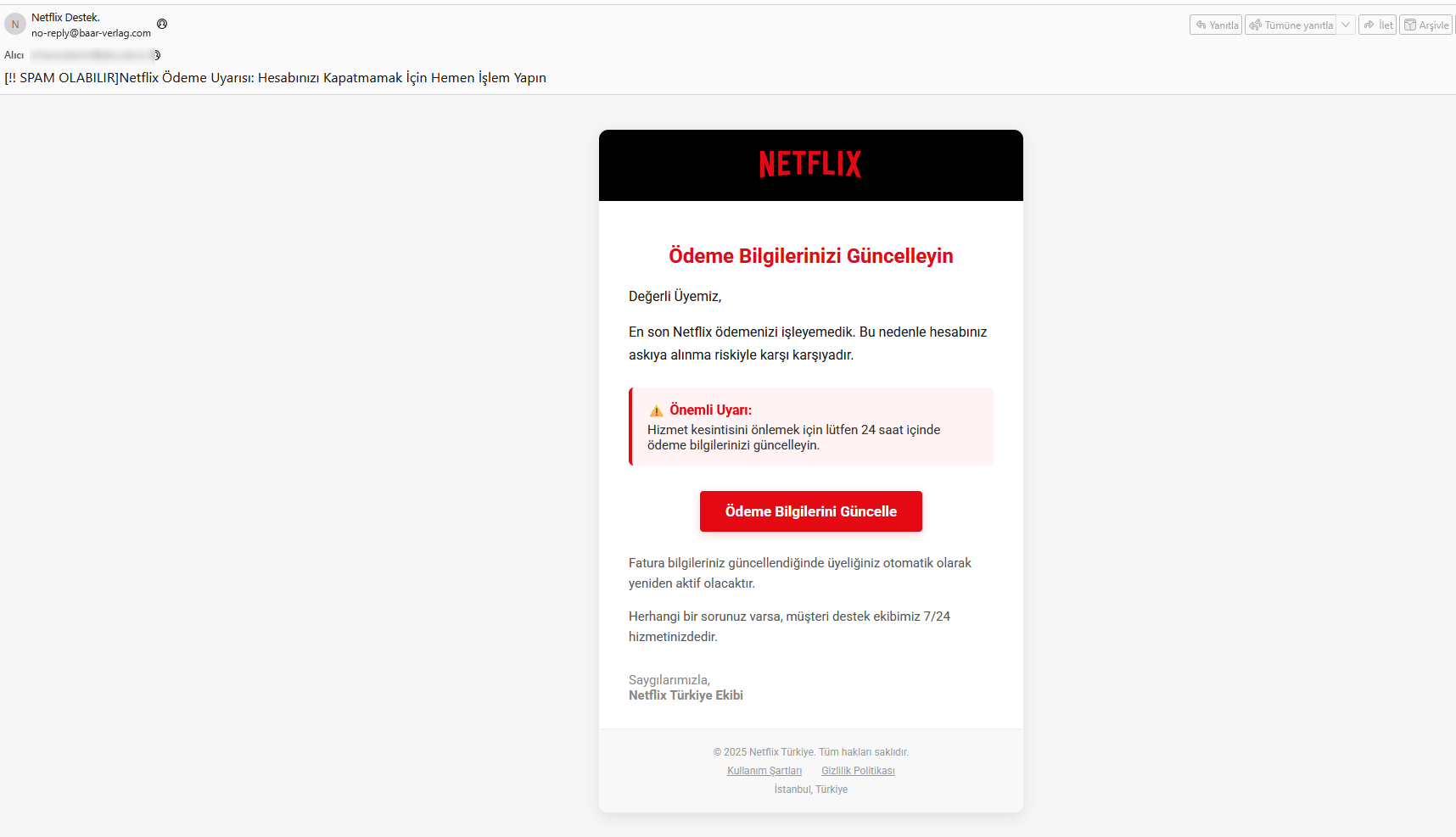Click the sender avatar with letter N
The height and width of the screenshot is (837, 1456).
15,25
